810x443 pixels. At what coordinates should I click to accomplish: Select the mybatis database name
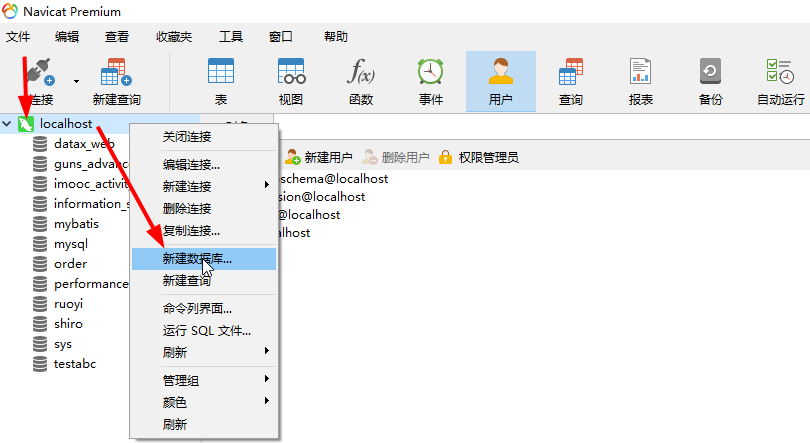pyautogui.click(x=76, y=224)
